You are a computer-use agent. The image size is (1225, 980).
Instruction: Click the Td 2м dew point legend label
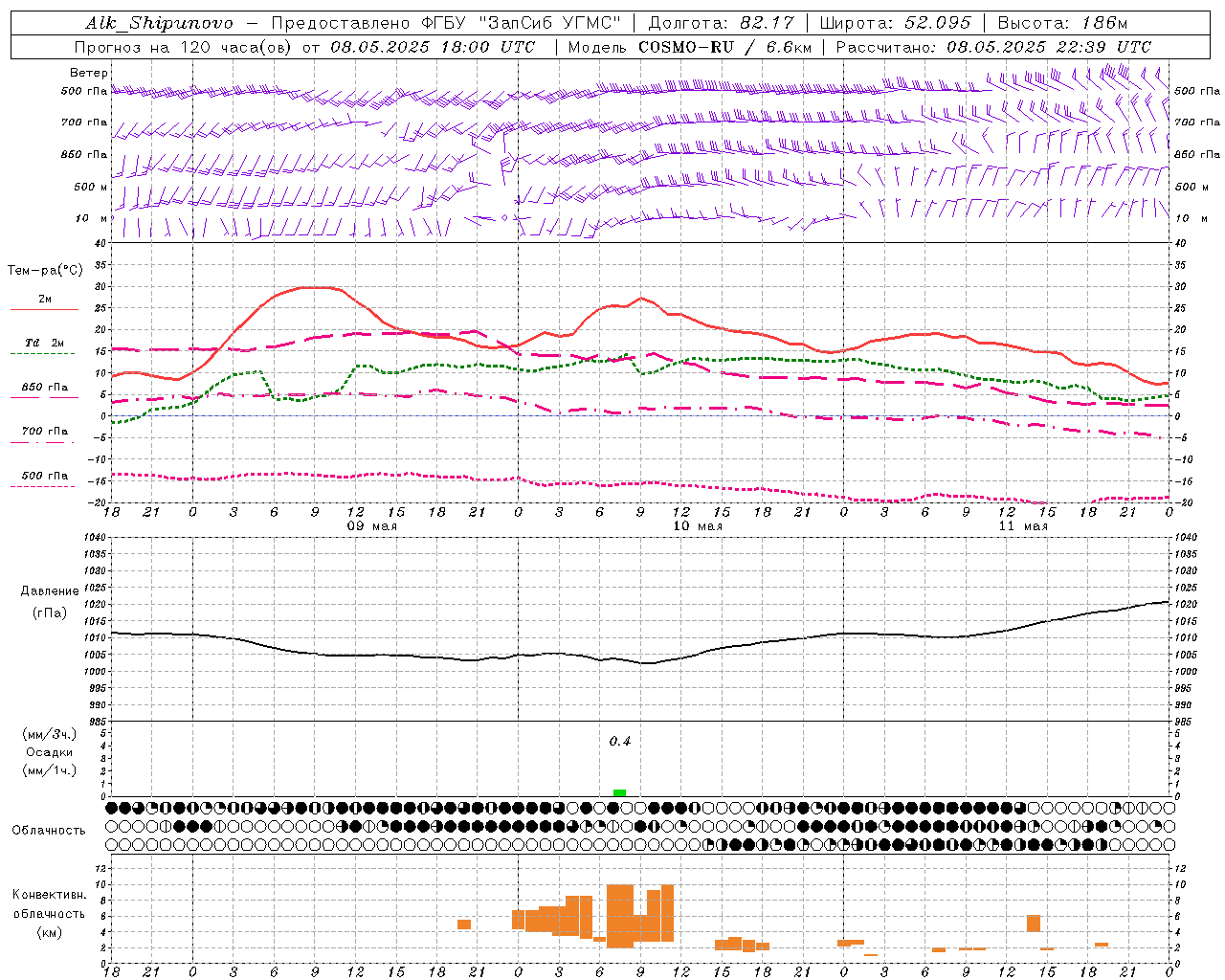point(45,343)
